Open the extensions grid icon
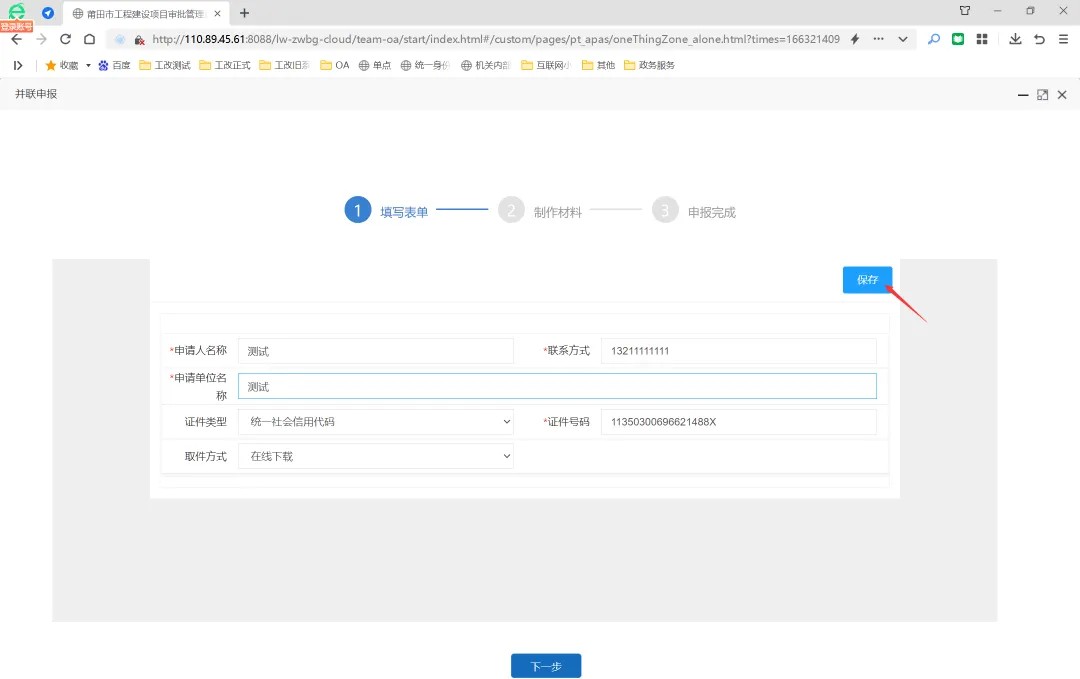The width and height of the screenshot is (1080, 679). coord(982,39)
